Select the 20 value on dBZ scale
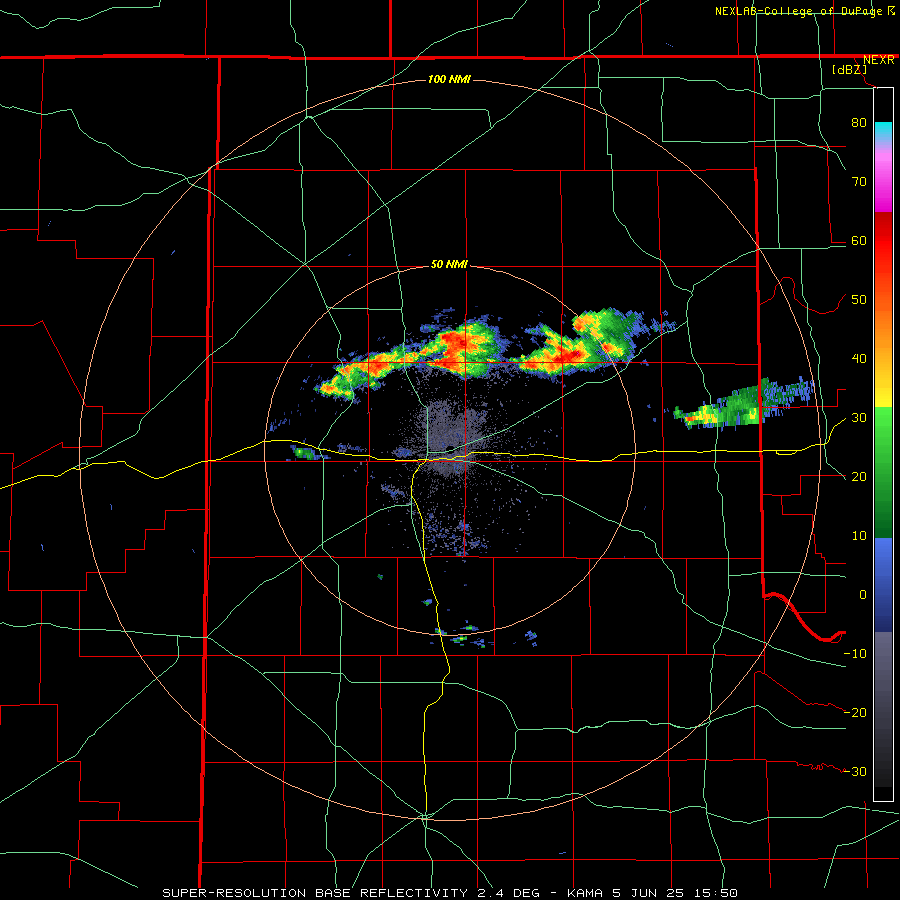The height and width of the screenshot is (900, 900). coord(859,476)
